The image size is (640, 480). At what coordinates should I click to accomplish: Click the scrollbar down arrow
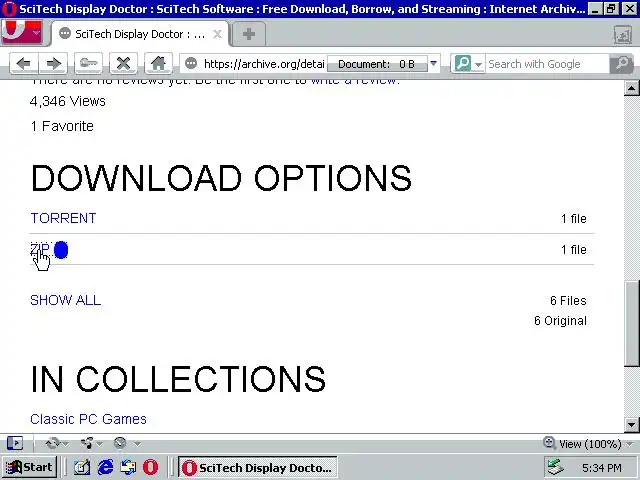click(631, 425)
